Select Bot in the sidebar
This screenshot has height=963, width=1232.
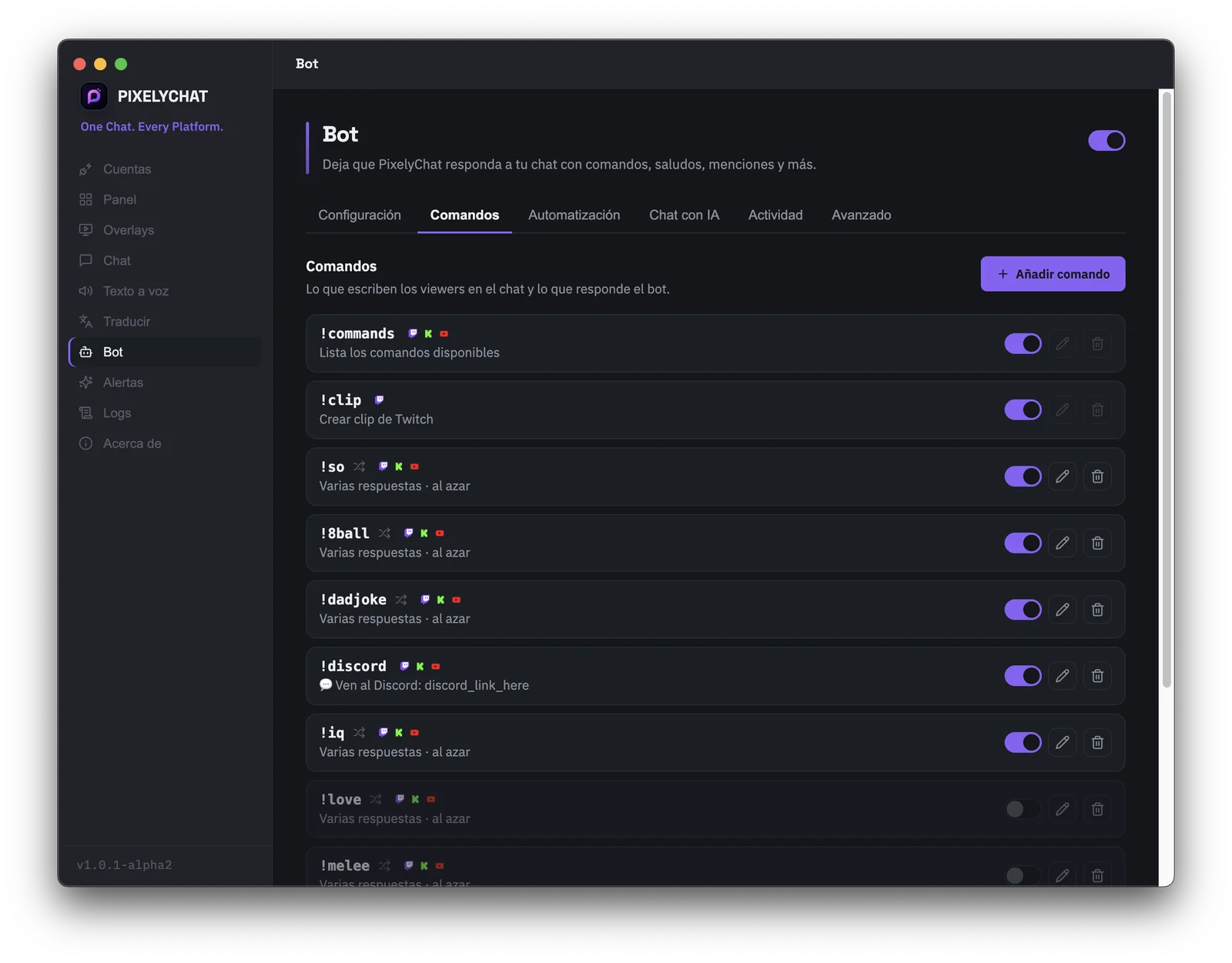tap(165, 352)
